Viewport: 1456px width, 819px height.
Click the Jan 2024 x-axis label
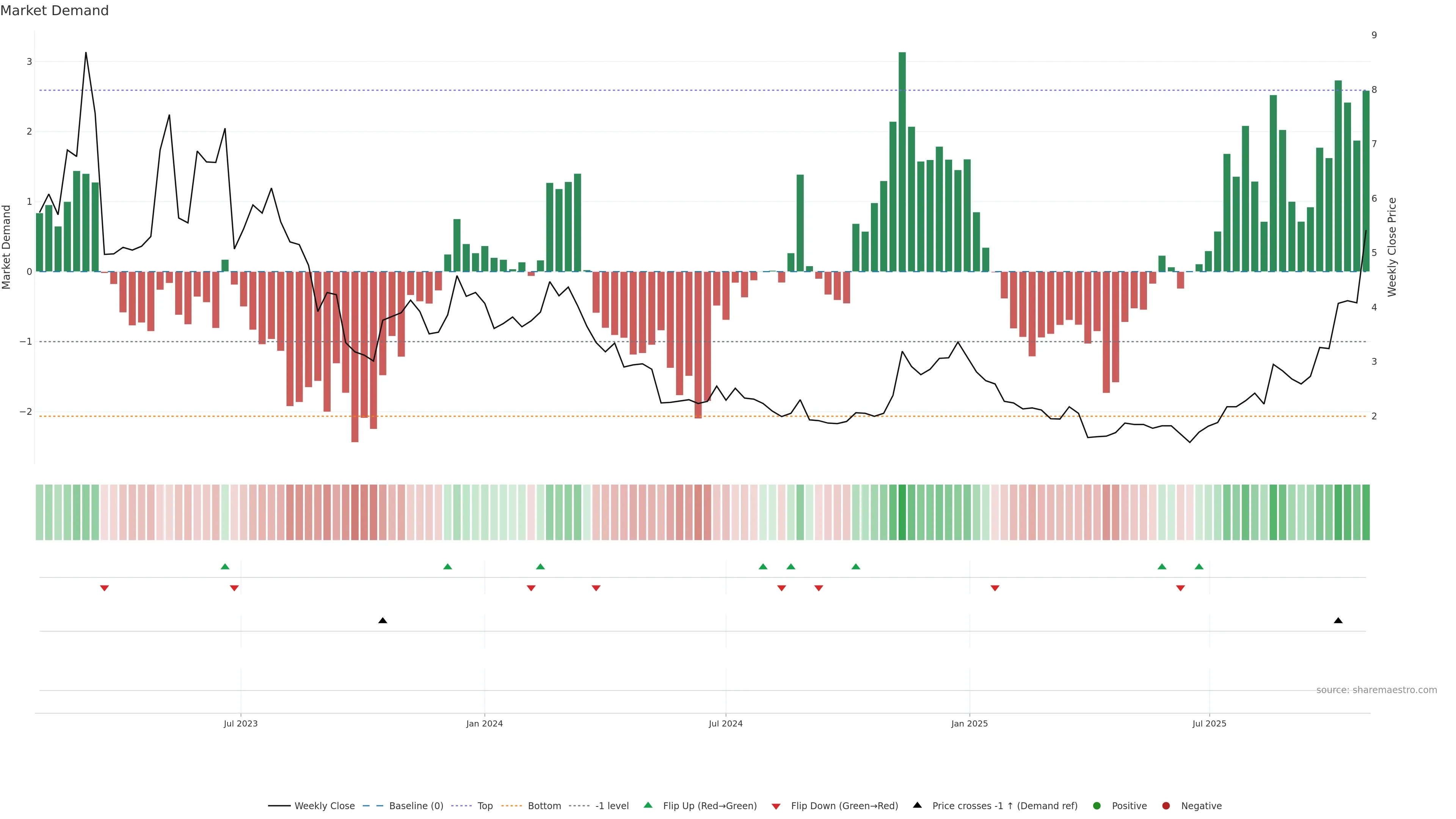pos(485,723)
